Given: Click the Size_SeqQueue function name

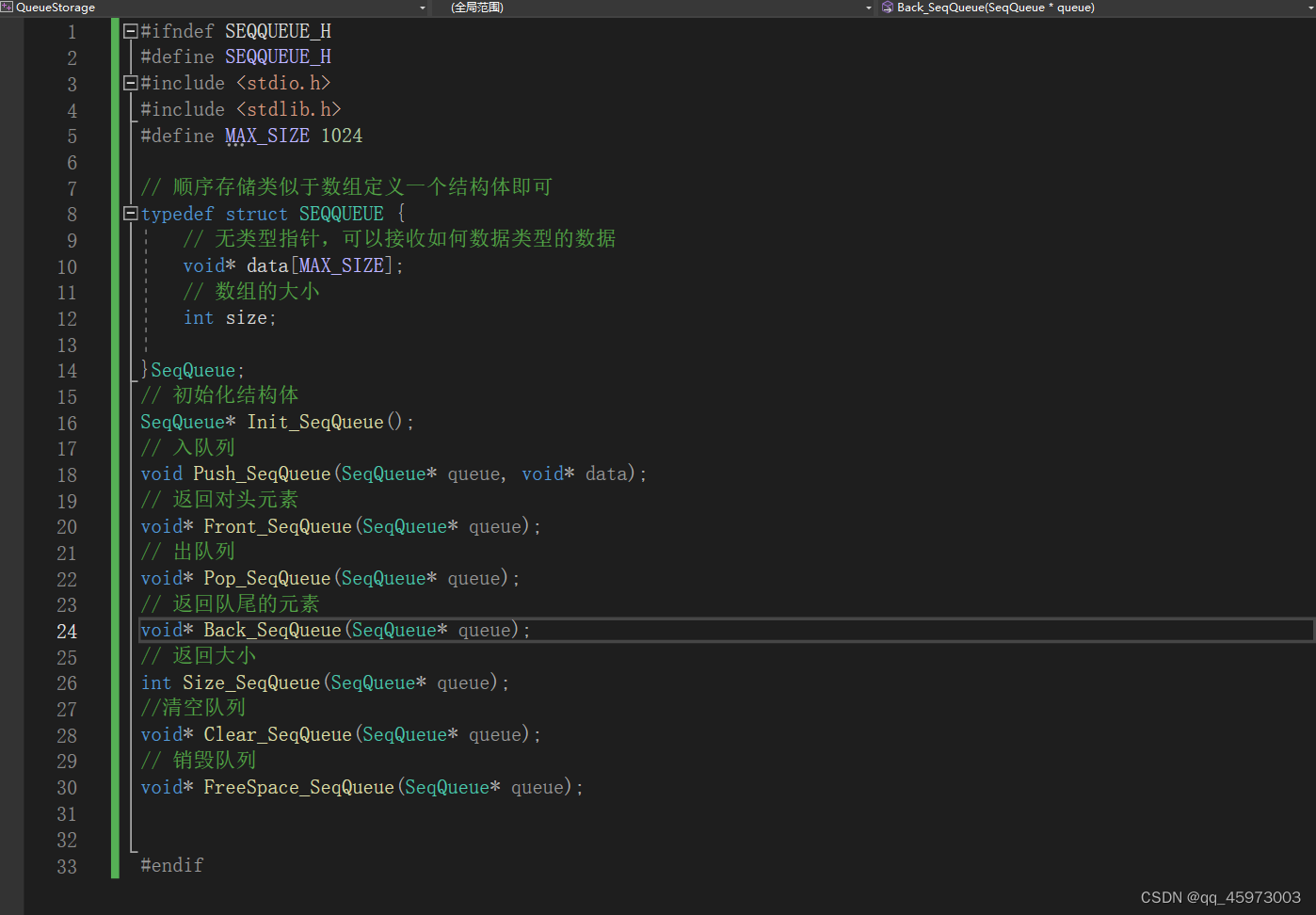Looking at the screenshot, I should 251,682.
